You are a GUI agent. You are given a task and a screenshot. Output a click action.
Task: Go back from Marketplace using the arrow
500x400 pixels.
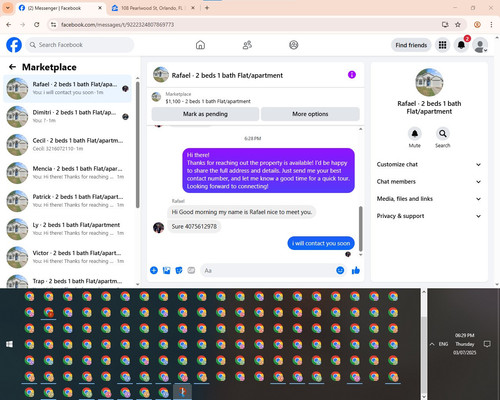click(x=12, y=67)
